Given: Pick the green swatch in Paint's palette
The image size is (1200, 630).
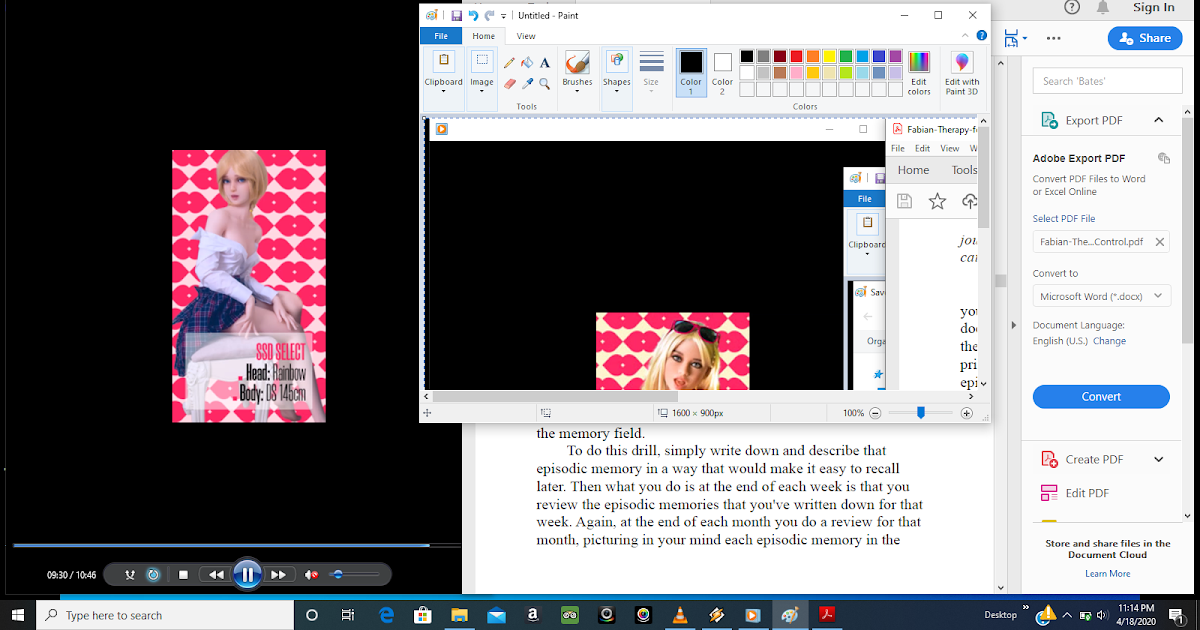Looking at the screenshot, I should (846, 57).
